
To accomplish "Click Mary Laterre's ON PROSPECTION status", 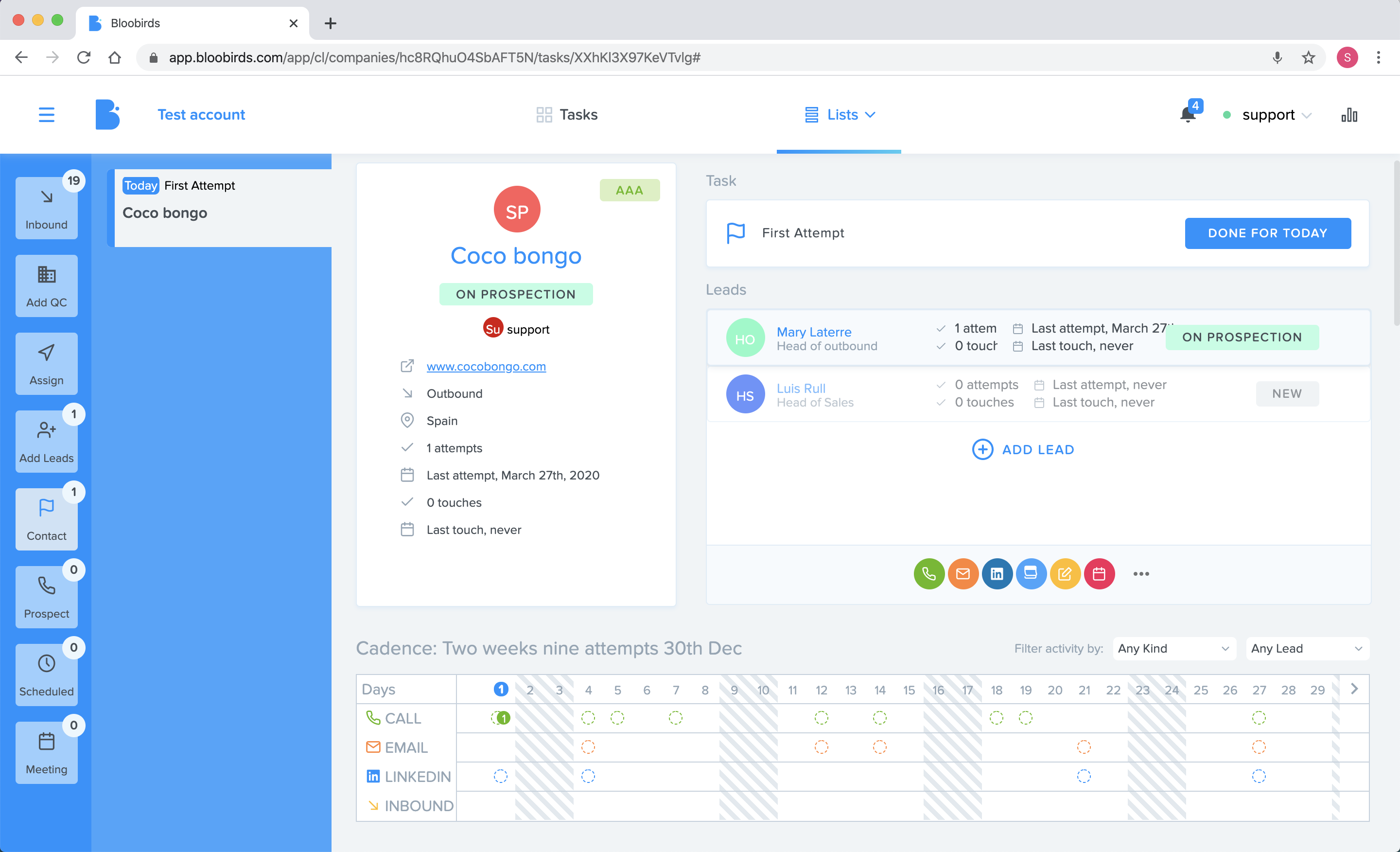I will click(1242, 337).
